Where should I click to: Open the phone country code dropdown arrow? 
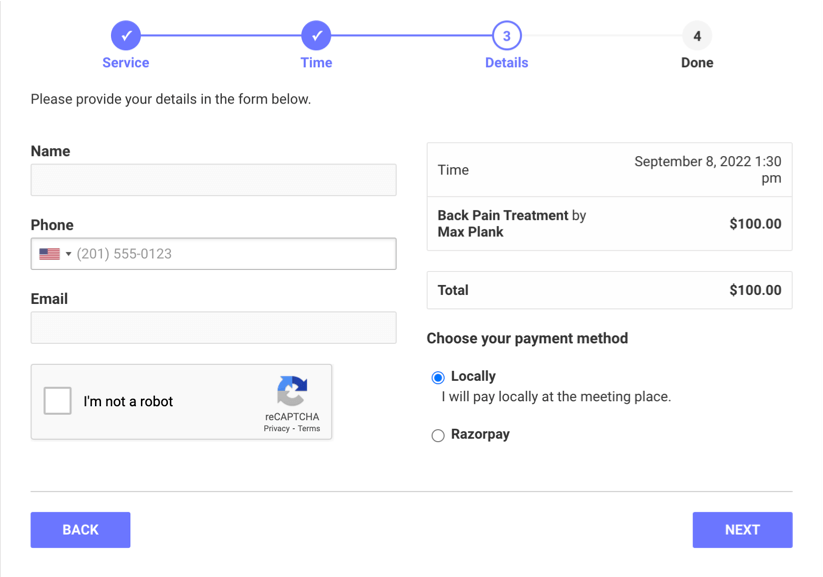tap(69, 254)
